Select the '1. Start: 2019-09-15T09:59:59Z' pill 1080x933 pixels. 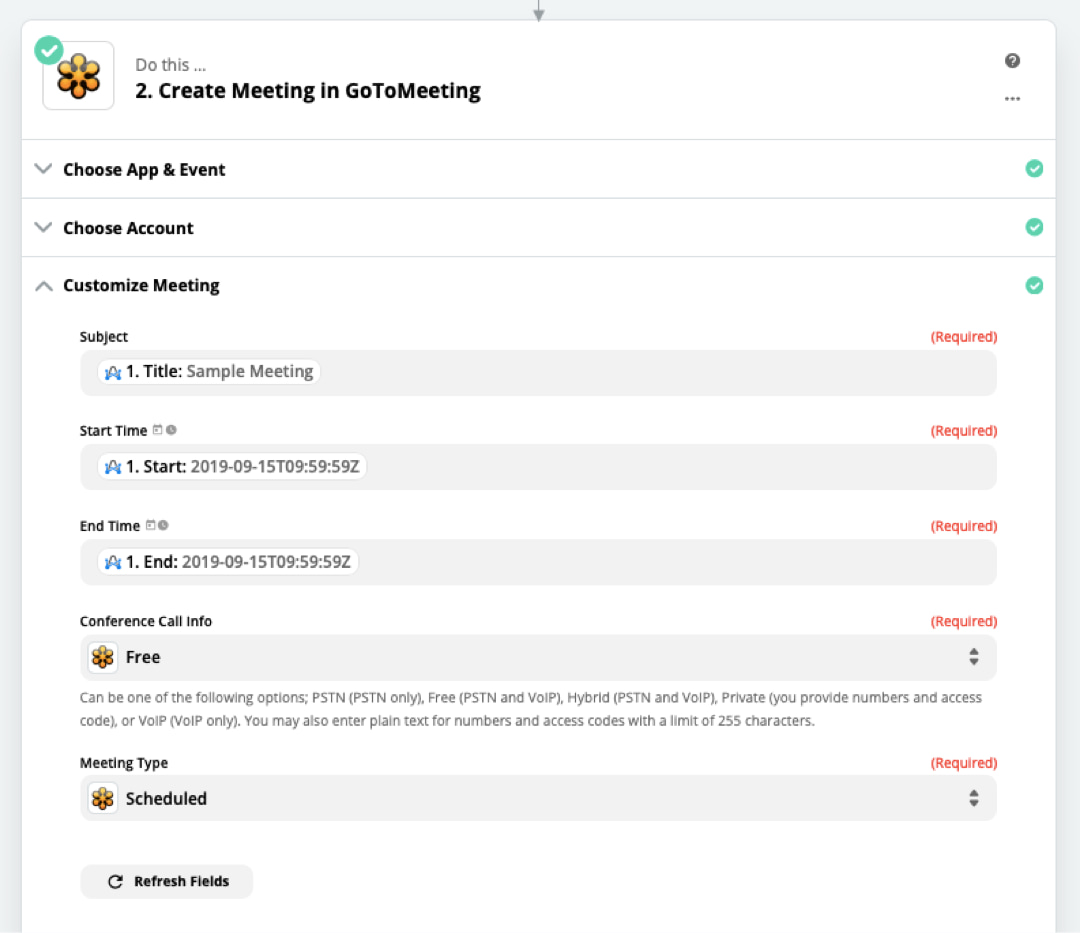coord(232,467)
